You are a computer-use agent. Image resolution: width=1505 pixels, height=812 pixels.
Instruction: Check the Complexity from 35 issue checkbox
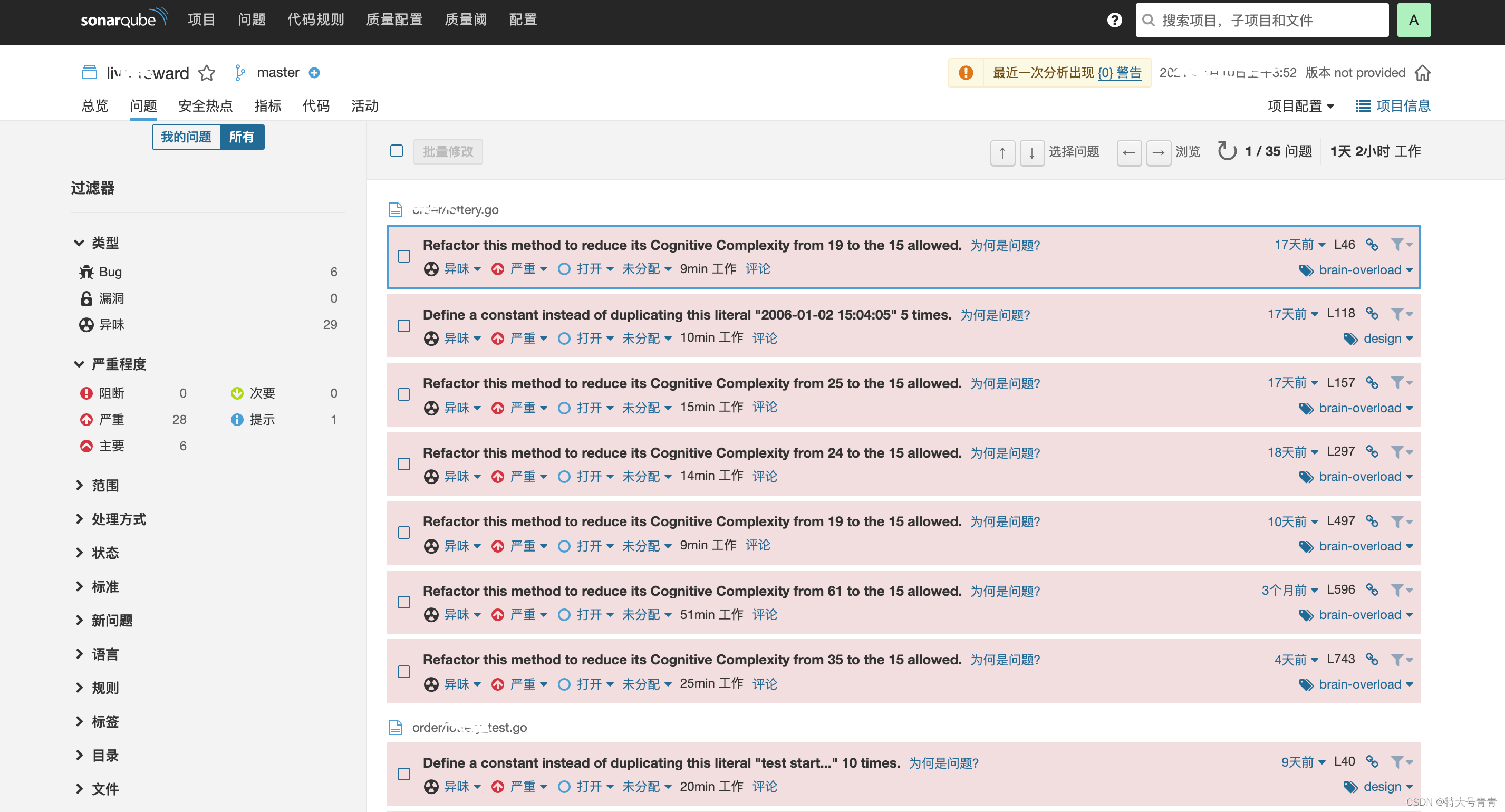[x=404, y=672]
